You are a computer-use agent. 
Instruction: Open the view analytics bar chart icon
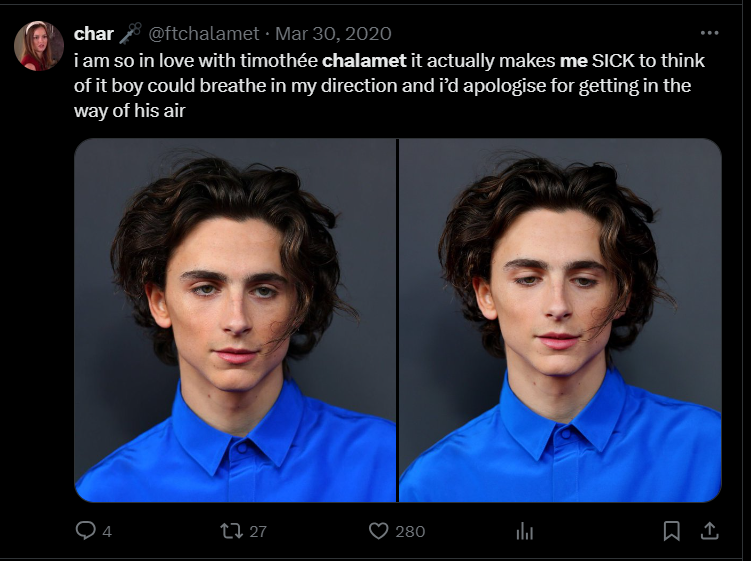coord(524,531)
